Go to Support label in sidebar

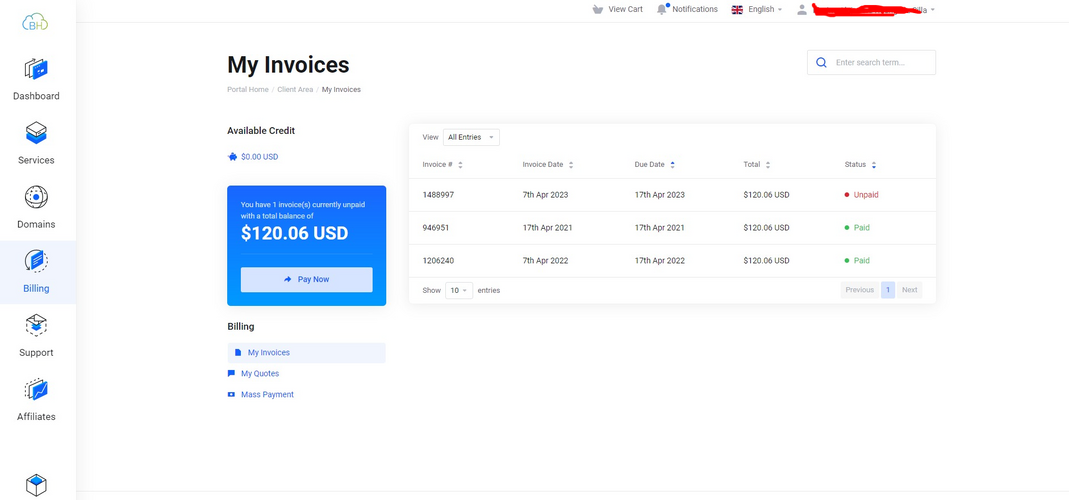(x=36, y=353)
